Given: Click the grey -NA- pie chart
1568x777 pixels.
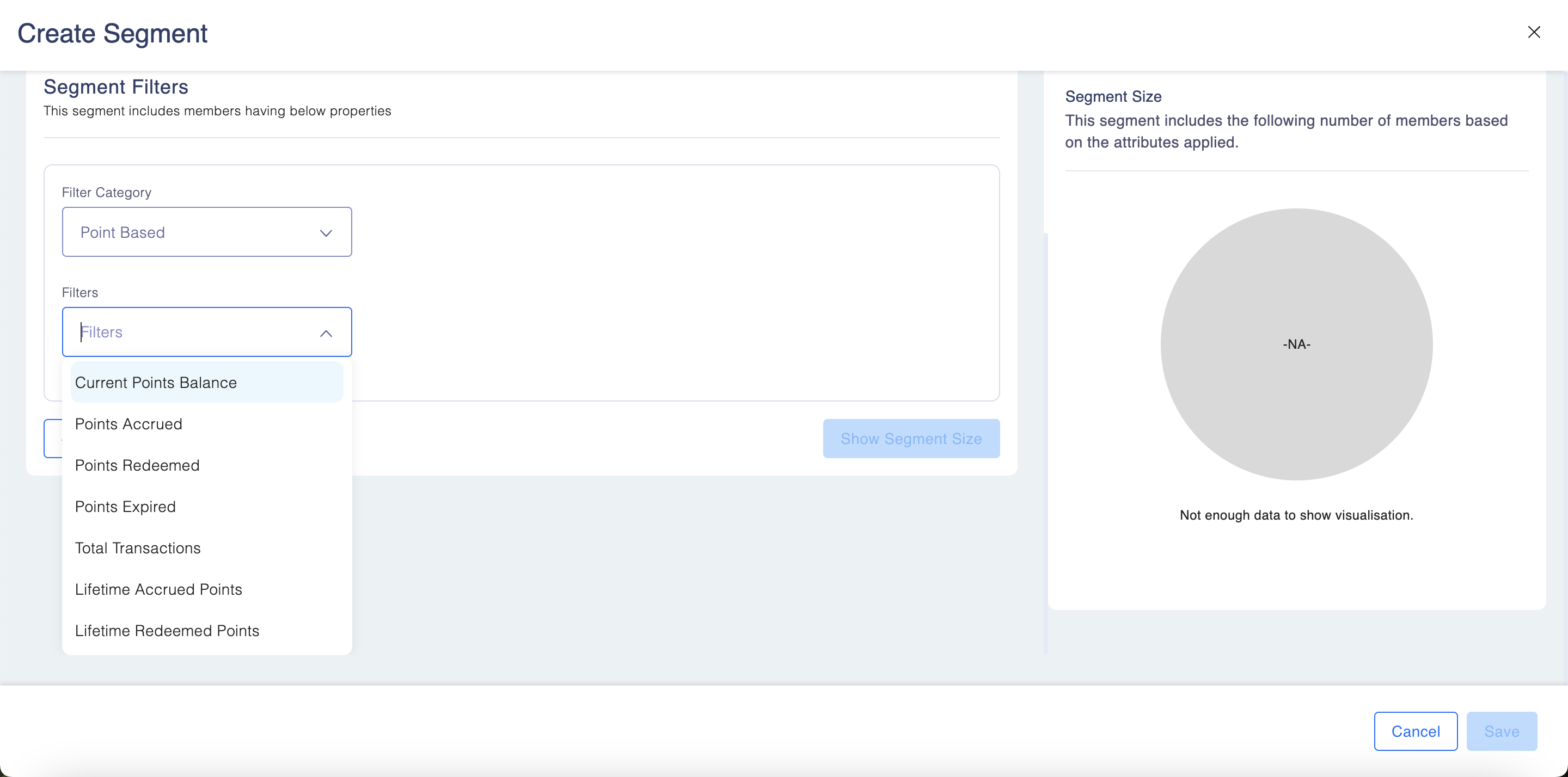Looking at the screenshot, I should click(x=1296, y=344).
